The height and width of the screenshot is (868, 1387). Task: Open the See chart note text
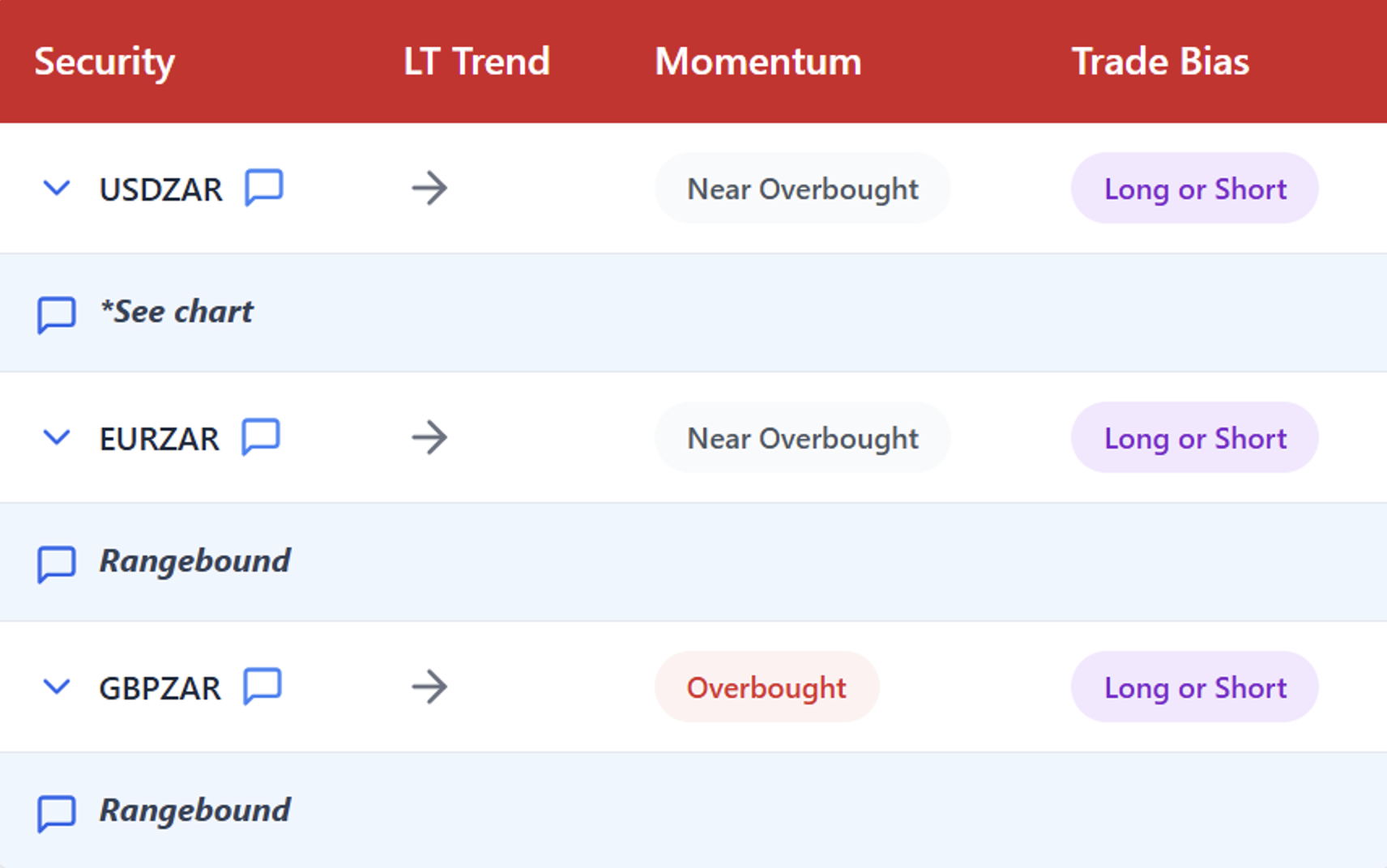[x=177, y=312]
